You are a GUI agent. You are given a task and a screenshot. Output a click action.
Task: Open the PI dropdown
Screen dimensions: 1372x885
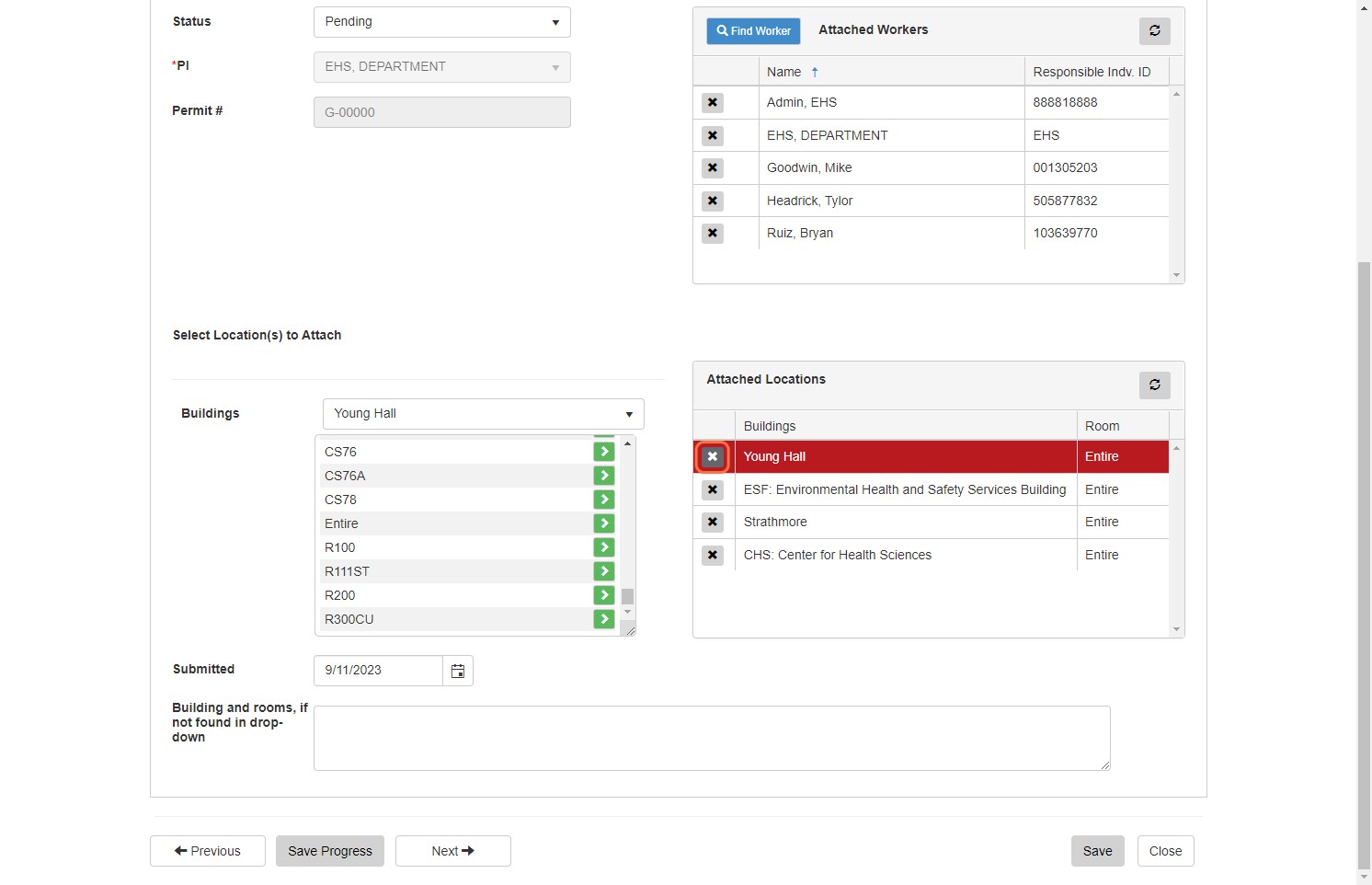tap(441, 67)
